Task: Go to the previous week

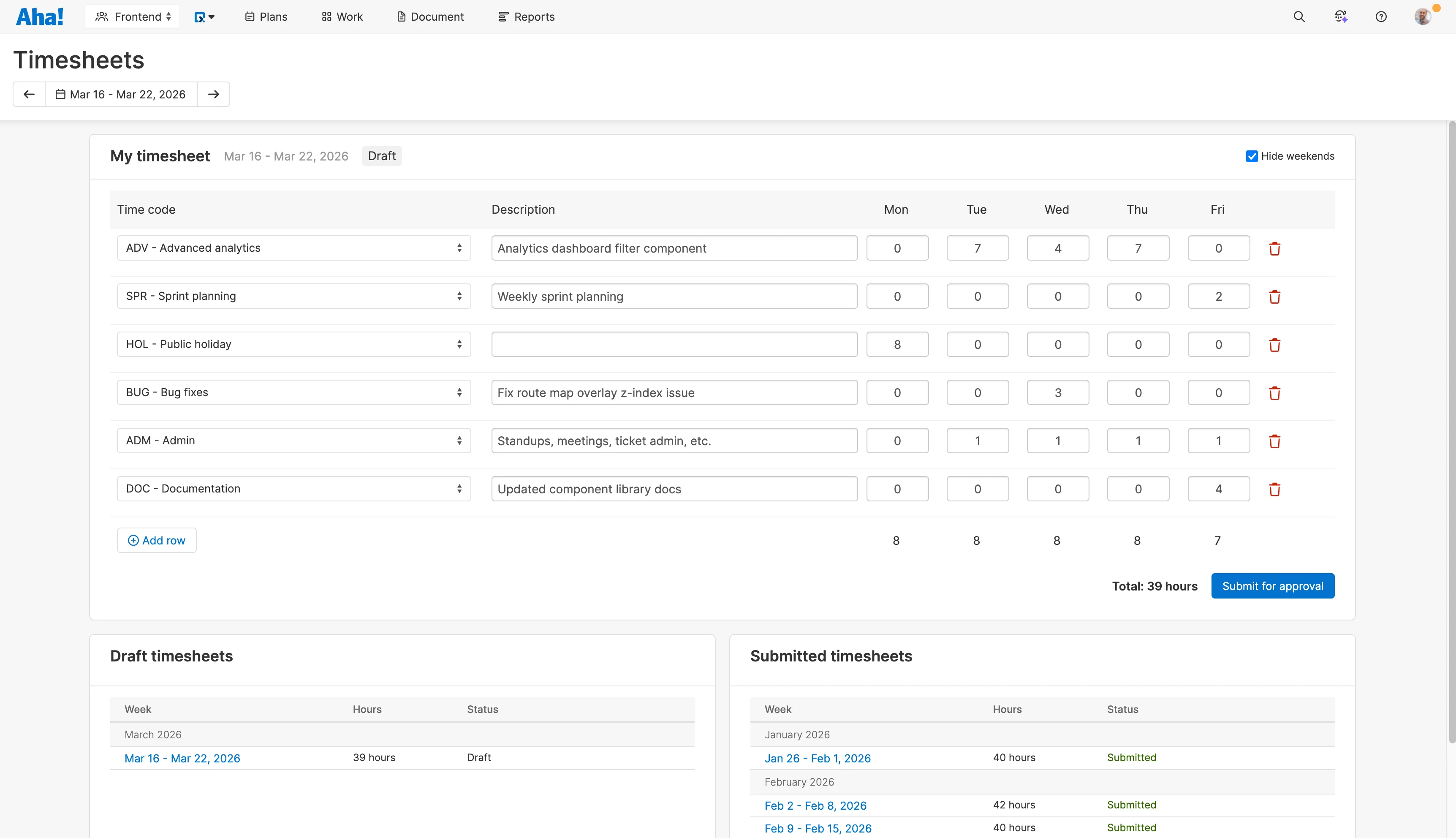Action: point(29,94)
